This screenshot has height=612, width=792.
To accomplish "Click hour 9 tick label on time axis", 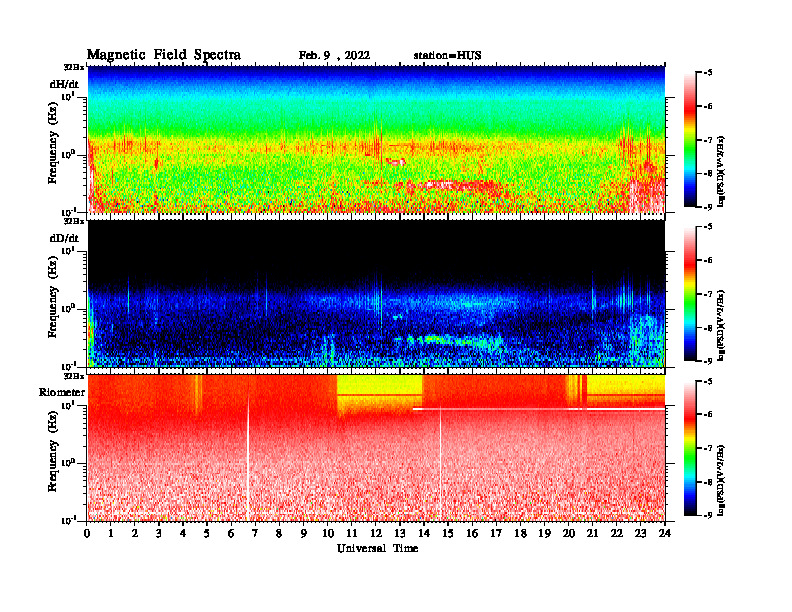I will 304,533.
